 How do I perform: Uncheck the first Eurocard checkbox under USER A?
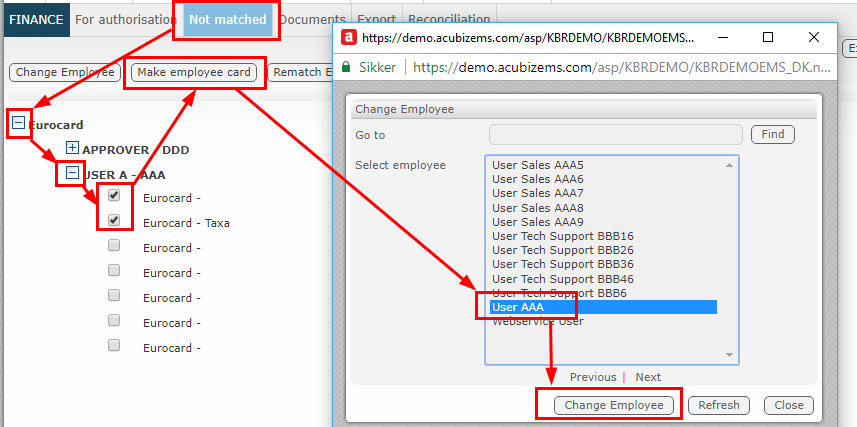click(114, 195)
